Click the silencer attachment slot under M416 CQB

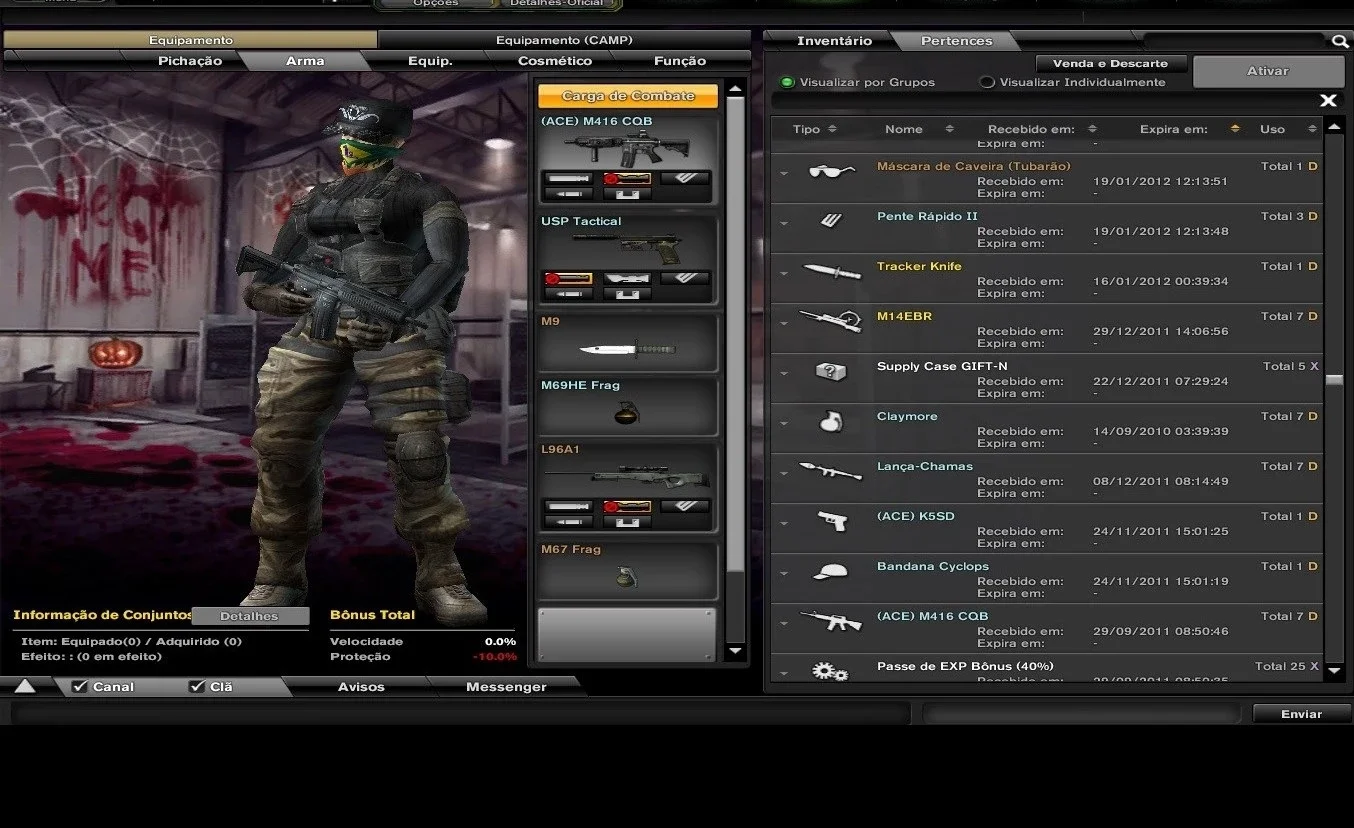coord(568,179)
